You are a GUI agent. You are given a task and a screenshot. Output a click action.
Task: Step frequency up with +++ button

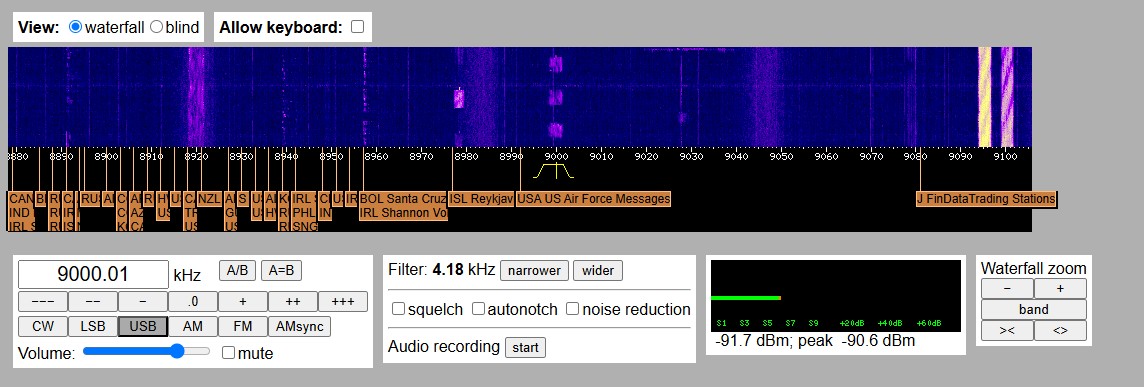point(343,302)
